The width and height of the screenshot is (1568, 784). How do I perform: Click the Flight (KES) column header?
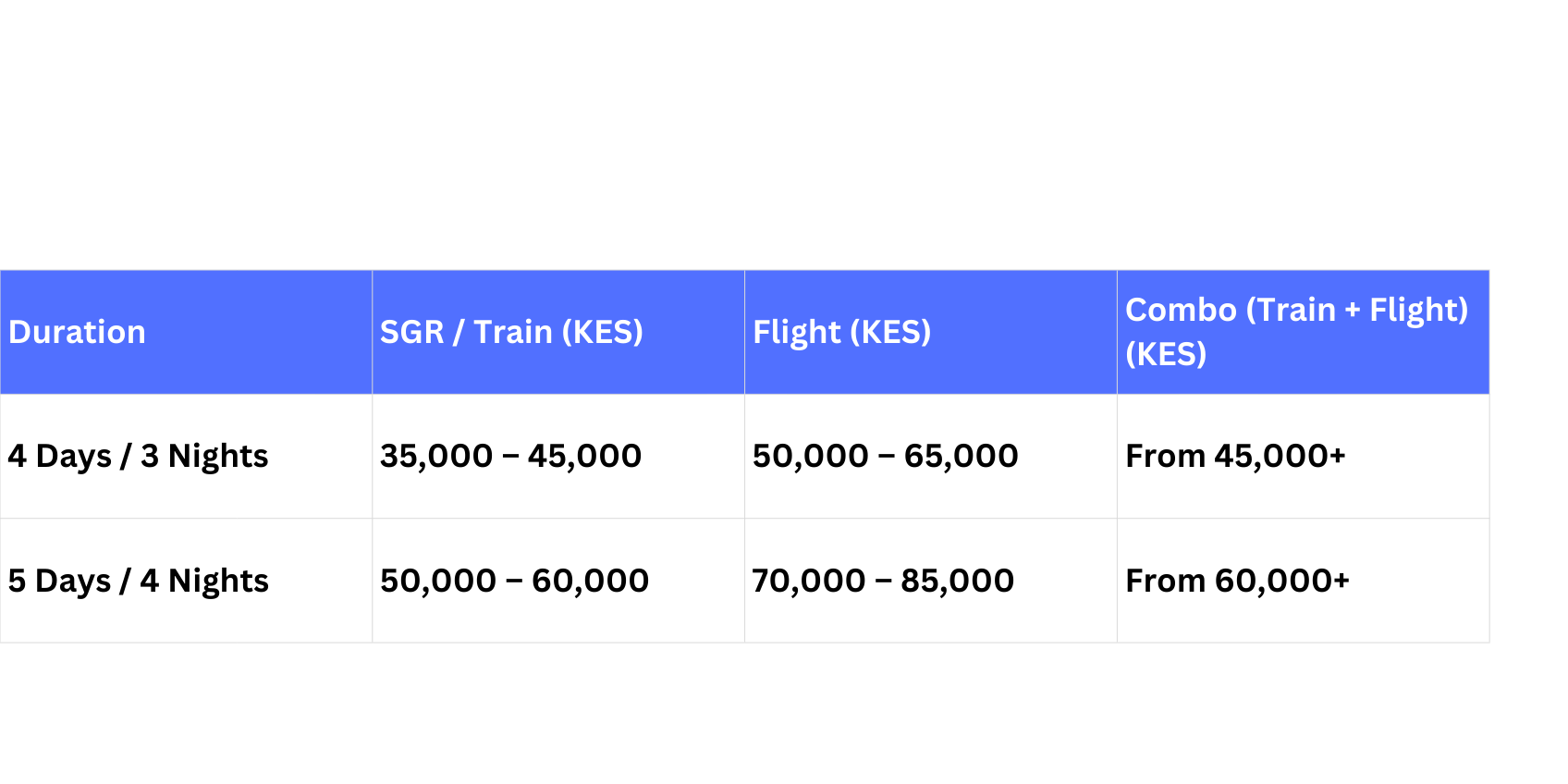(841, 332)
